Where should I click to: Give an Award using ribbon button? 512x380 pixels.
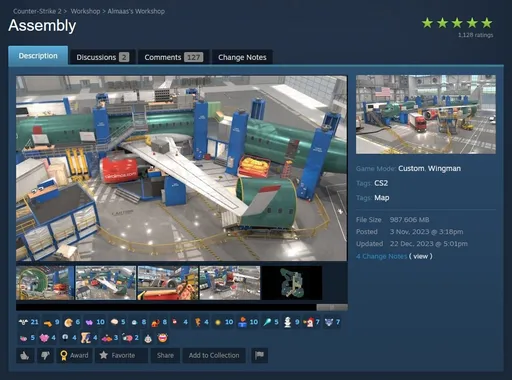click(x=74, y=355)
